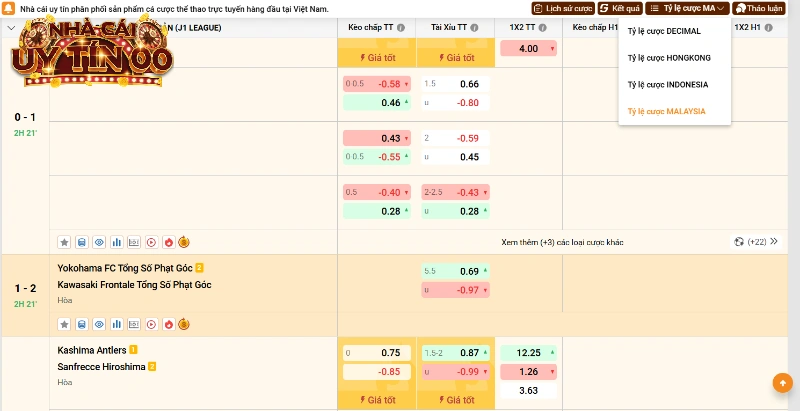Select handicap 0.5 odds -0.40
Screen dimensions: 800x411
pyautogui.click(x=377, y=192)
